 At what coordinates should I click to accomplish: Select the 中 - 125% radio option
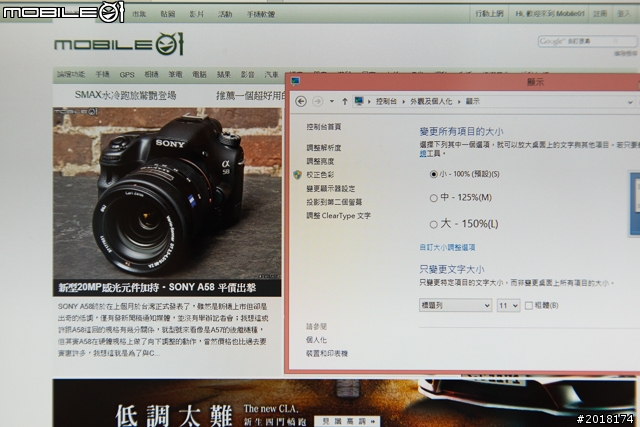pyautogui.click(x=433, y=198)
